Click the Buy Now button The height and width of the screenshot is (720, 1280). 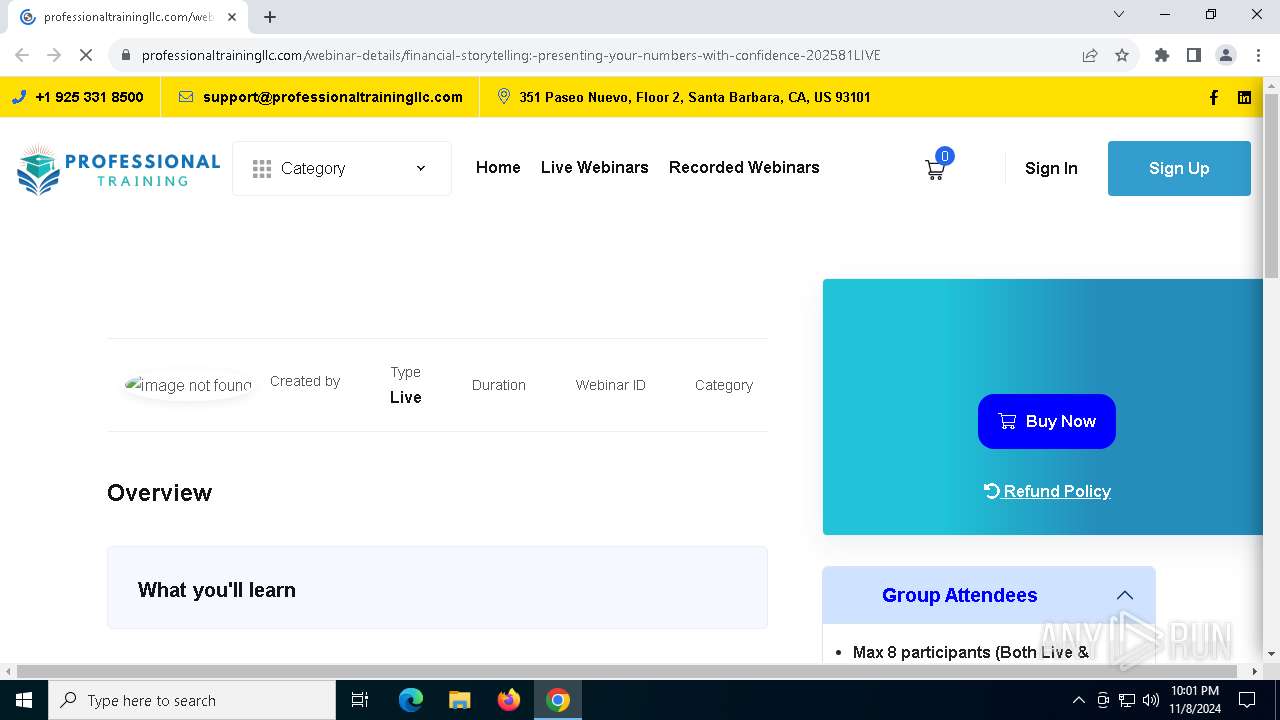(1047, 421)
